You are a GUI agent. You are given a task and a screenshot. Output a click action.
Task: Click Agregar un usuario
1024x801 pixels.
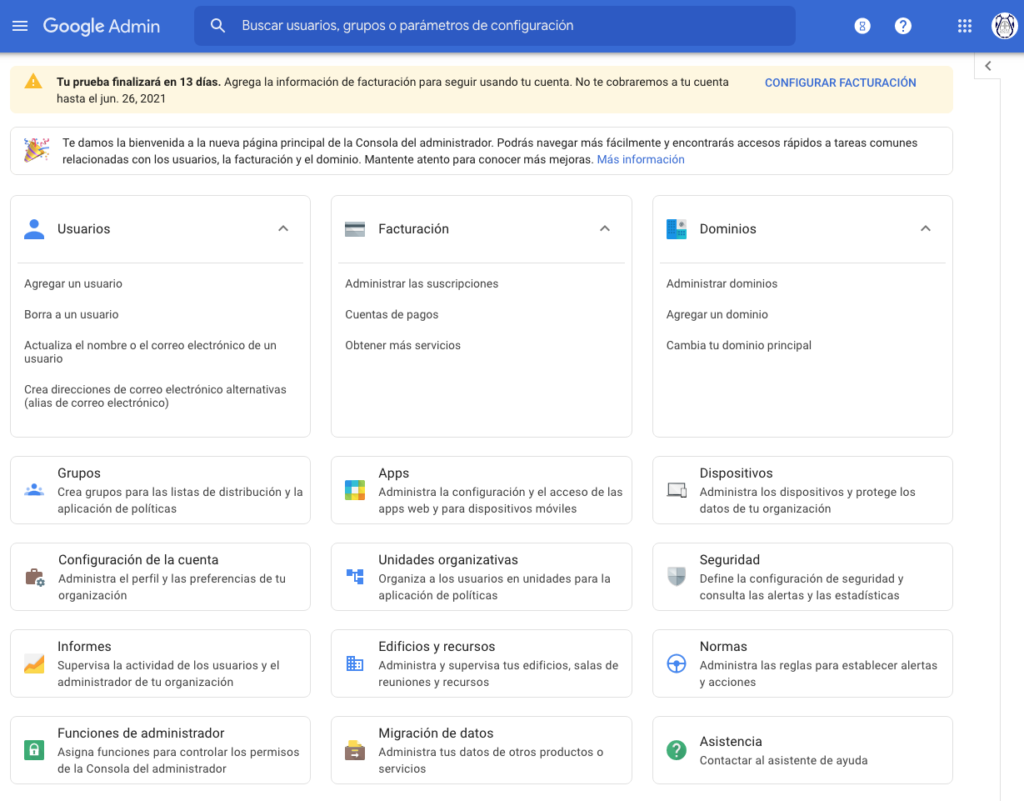[73, 283]
